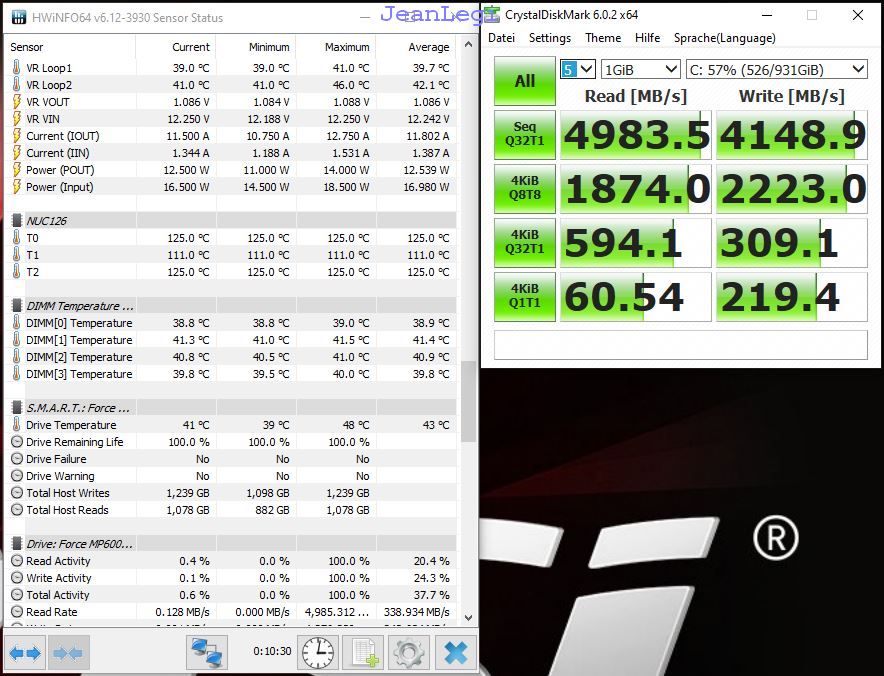Run the 4KiB Q8T8 test button
884x676 pixels.
tap(525, 188)
